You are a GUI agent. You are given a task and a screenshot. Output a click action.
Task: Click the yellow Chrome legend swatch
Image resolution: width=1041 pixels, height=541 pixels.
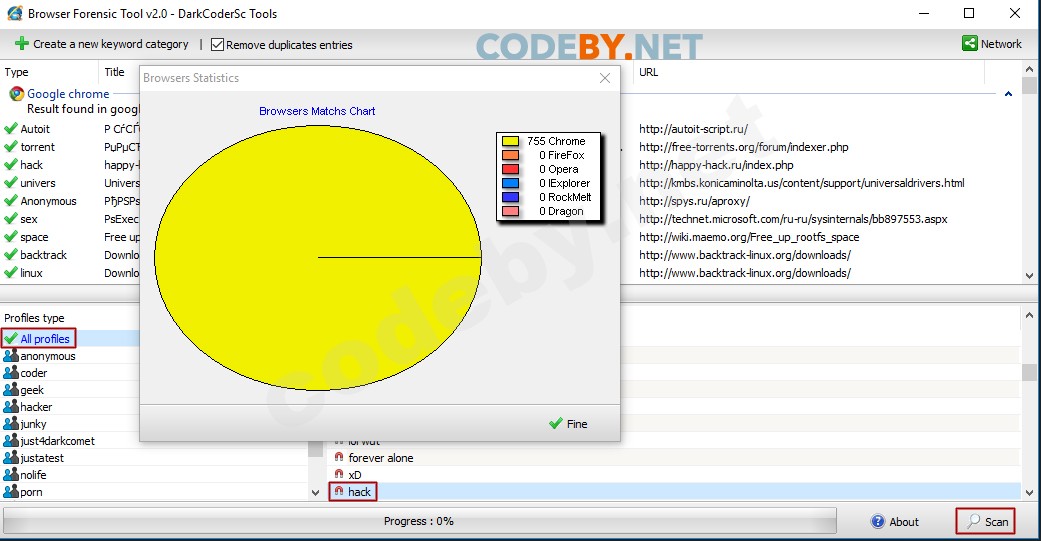tap(511, 141)
